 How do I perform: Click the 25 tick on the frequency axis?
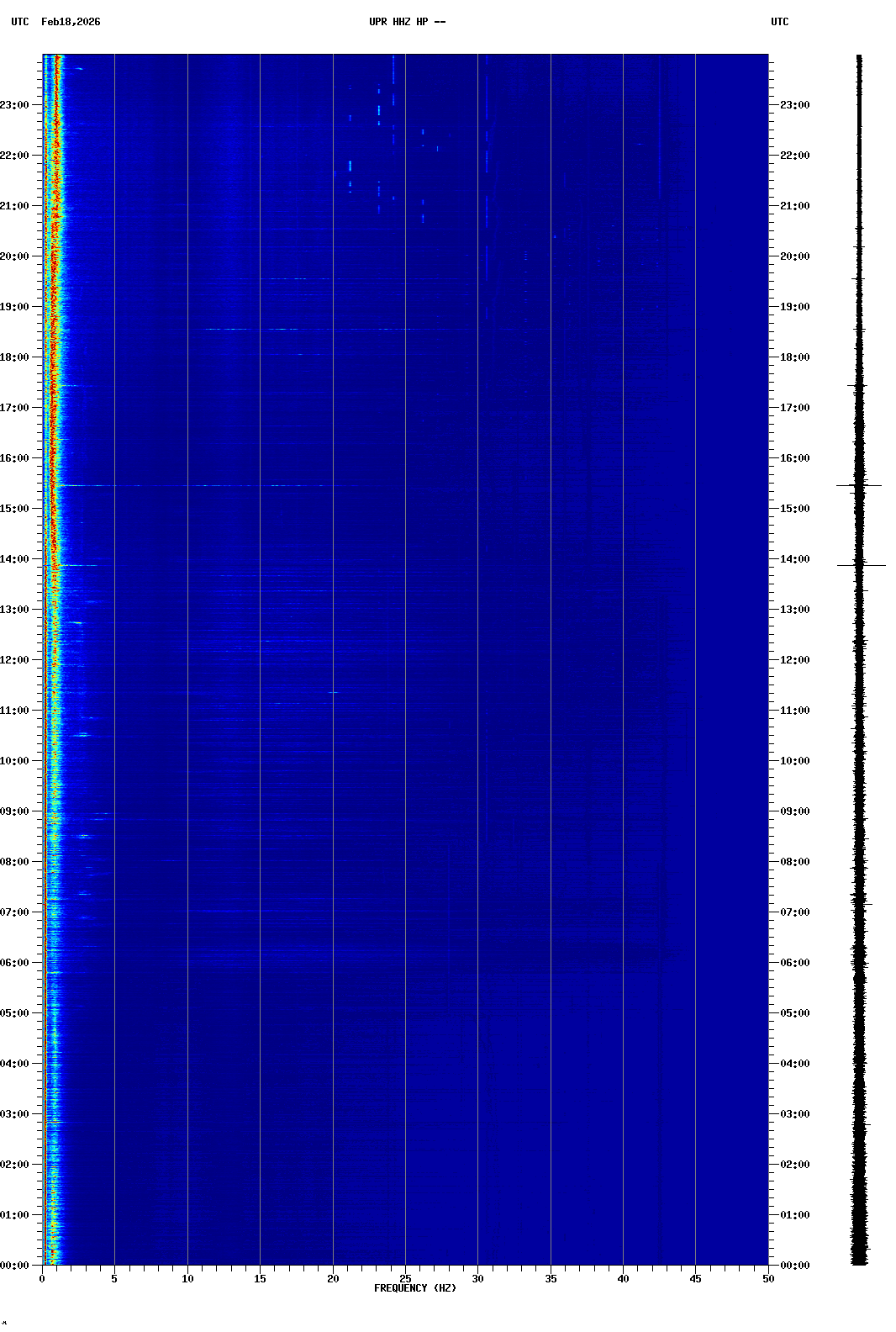click(x=405, y=1279)
